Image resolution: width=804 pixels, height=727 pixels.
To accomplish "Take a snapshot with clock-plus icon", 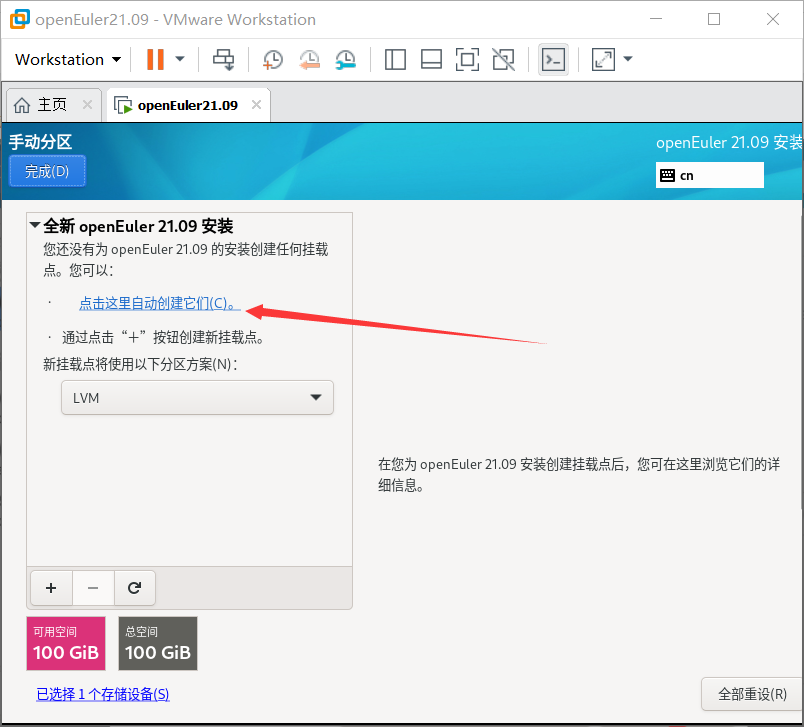I will pos(273,59).
